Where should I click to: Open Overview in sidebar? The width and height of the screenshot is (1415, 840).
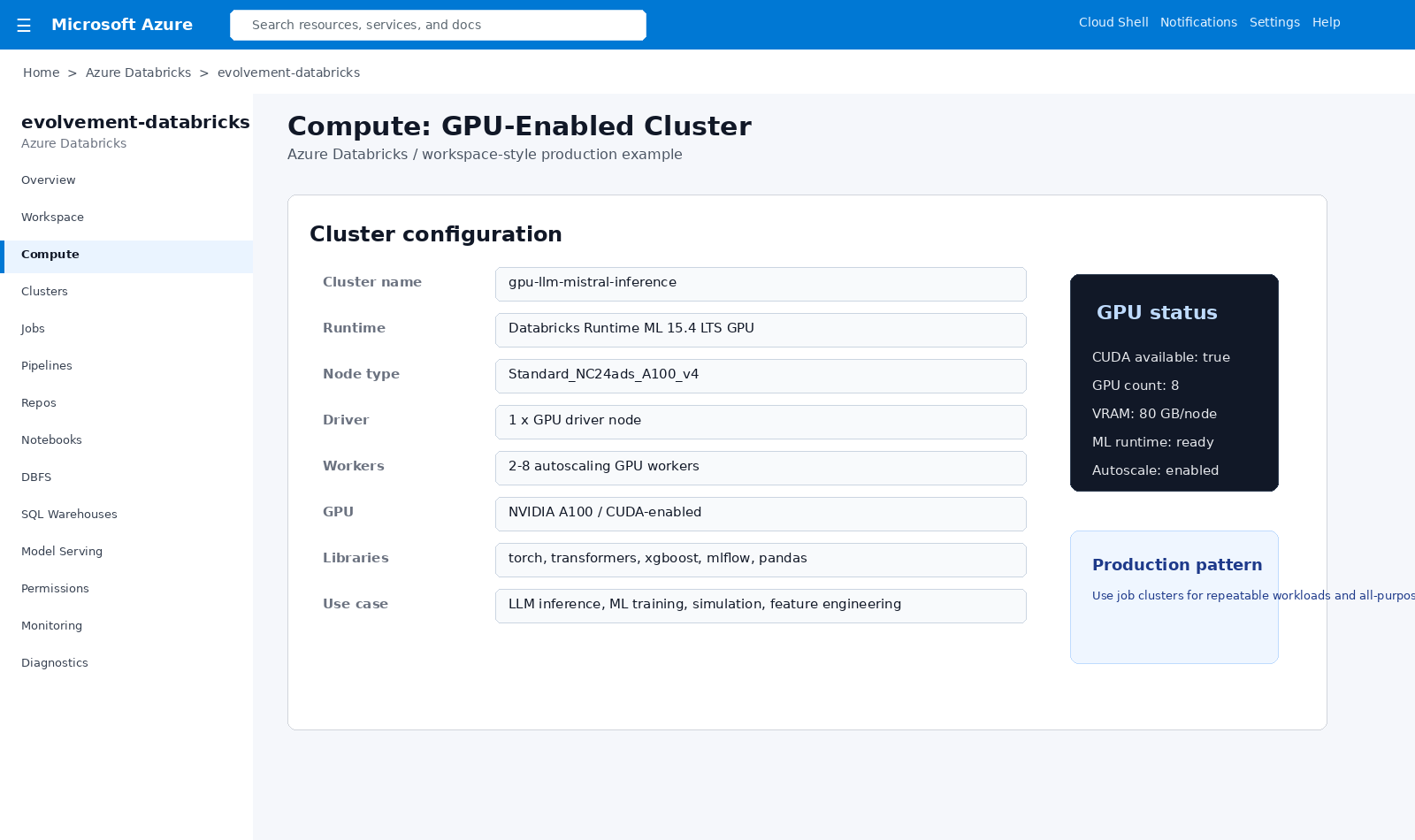click(126, 180)
